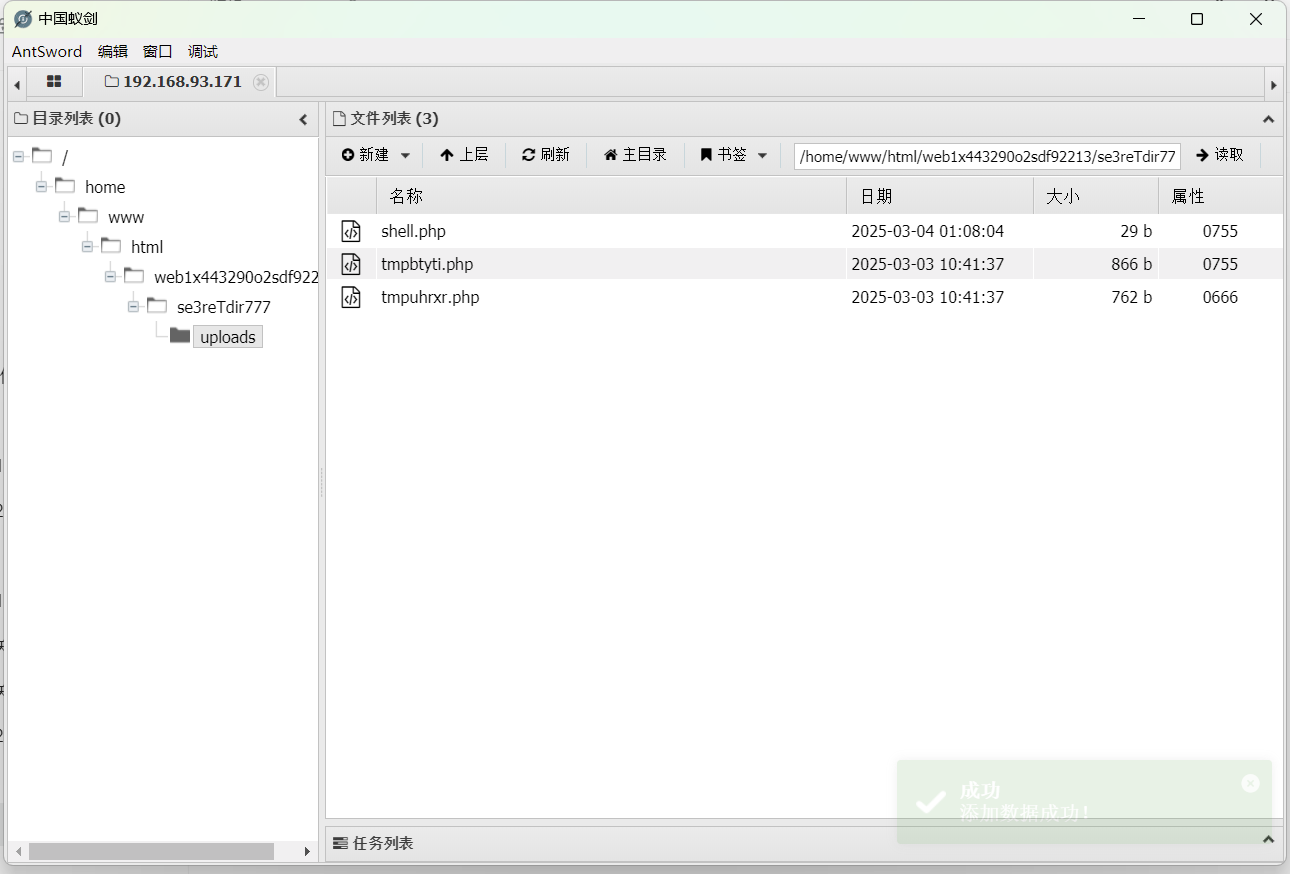The height and width of the screenshot is (874, 1290).
Task: Click the 书签 bookmark icon
Action: click(x=705, y=154)
